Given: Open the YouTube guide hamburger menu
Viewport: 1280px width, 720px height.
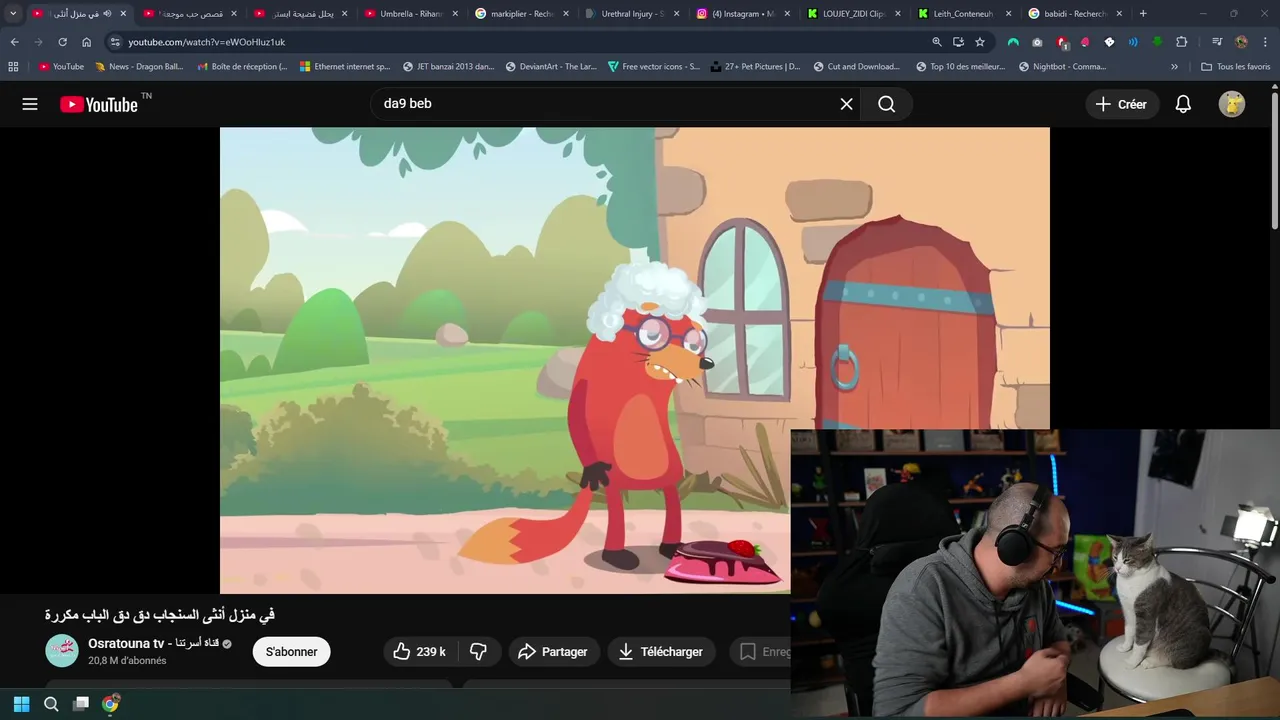Looking at the screenshot, I should 30,104.
